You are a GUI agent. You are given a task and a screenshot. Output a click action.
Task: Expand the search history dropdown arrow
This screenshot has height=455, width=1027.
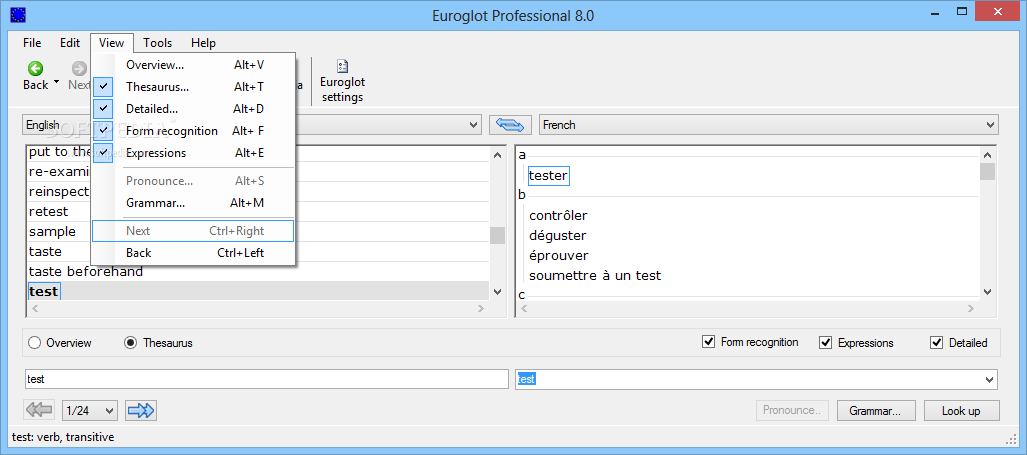pyautogui.click(x=988, y=379)
